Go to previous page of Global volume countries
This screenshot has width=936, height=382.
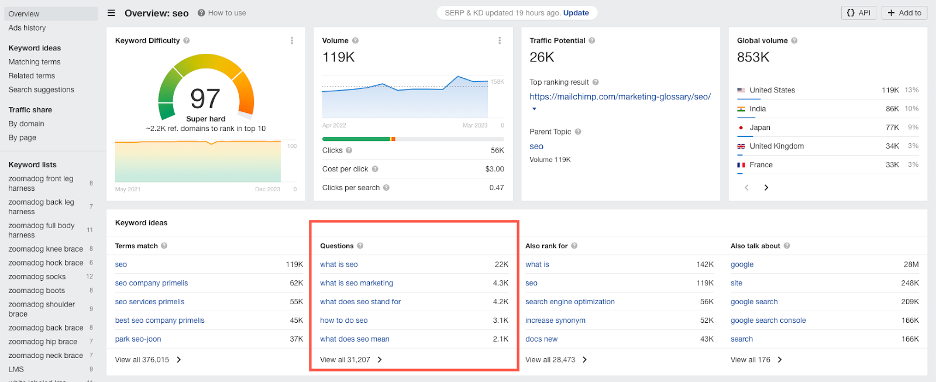[x=746, y=187]
